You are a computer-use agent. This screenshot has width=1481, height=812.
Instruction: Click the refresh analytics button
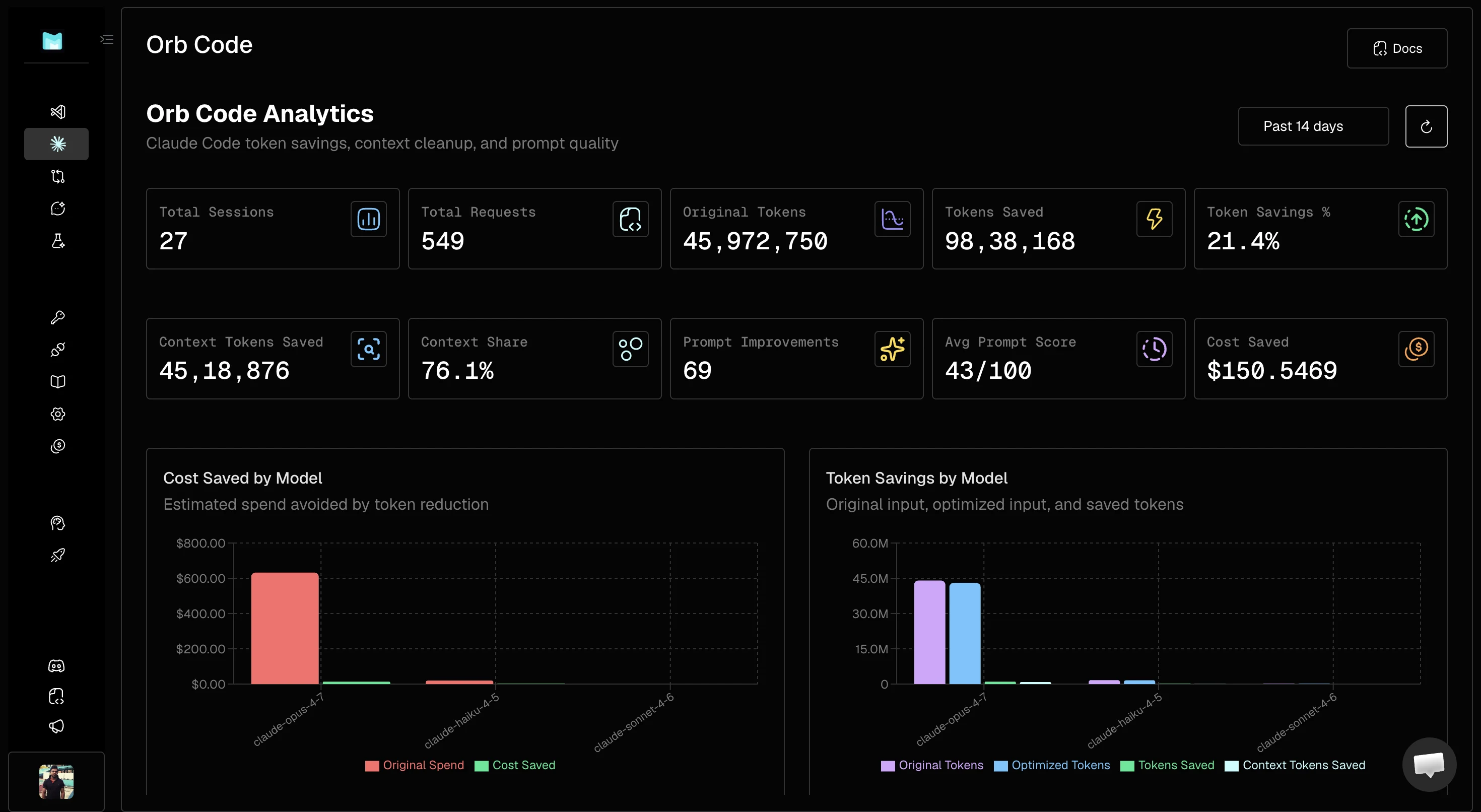[x=1426, y=126]
